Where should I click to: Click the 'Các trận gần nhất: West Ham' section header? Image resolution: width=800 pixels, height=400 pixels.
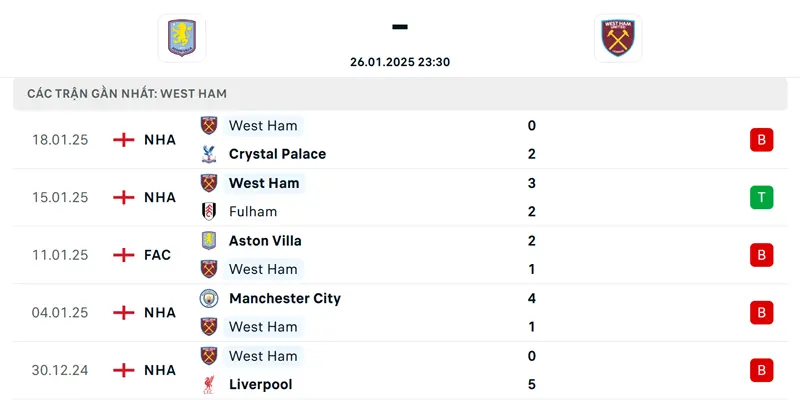point(127,93)
